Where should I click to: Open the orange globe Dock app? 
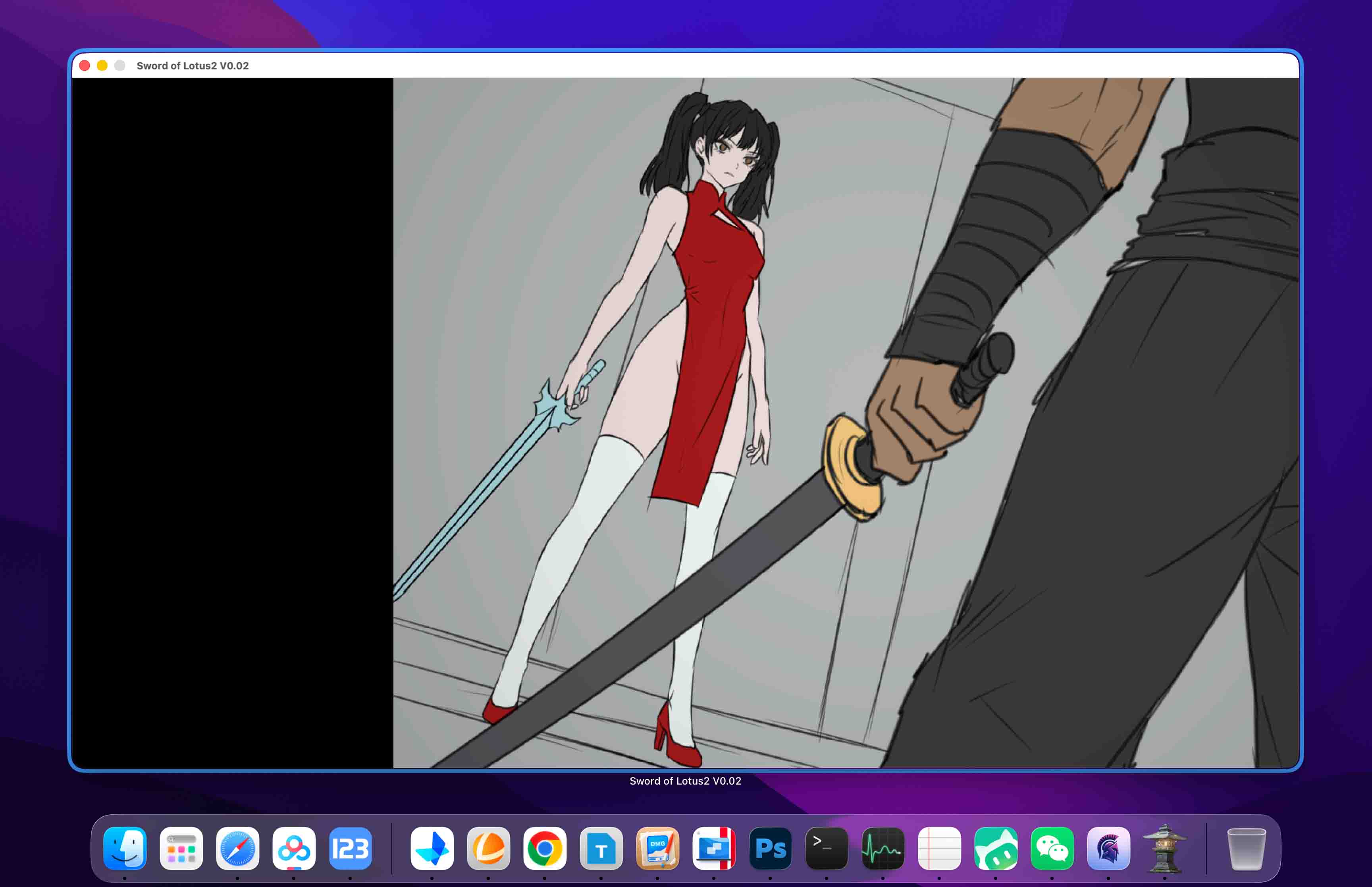coord(488,848)
